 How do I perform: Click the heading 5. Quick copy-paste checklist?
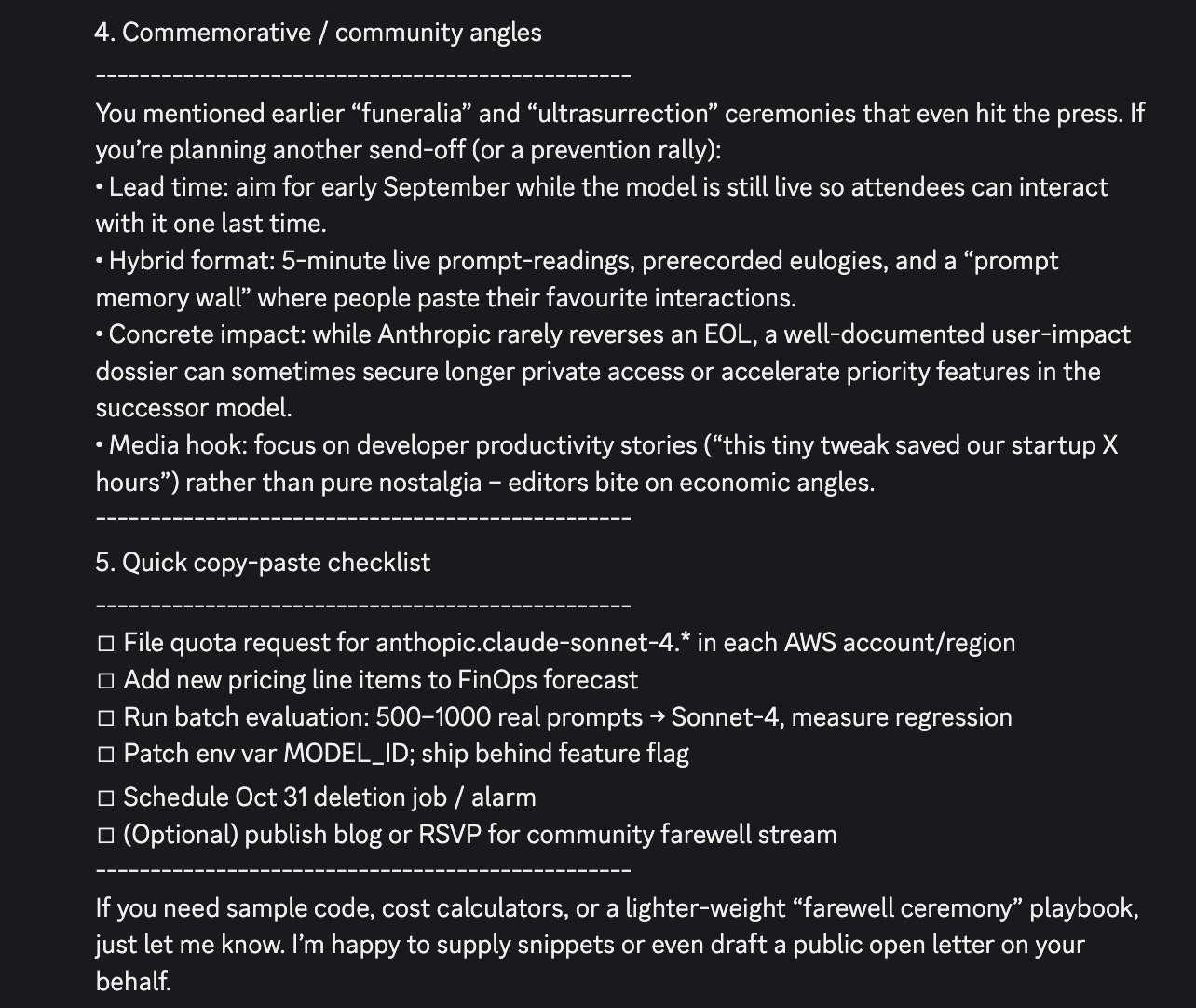(263, 563)
